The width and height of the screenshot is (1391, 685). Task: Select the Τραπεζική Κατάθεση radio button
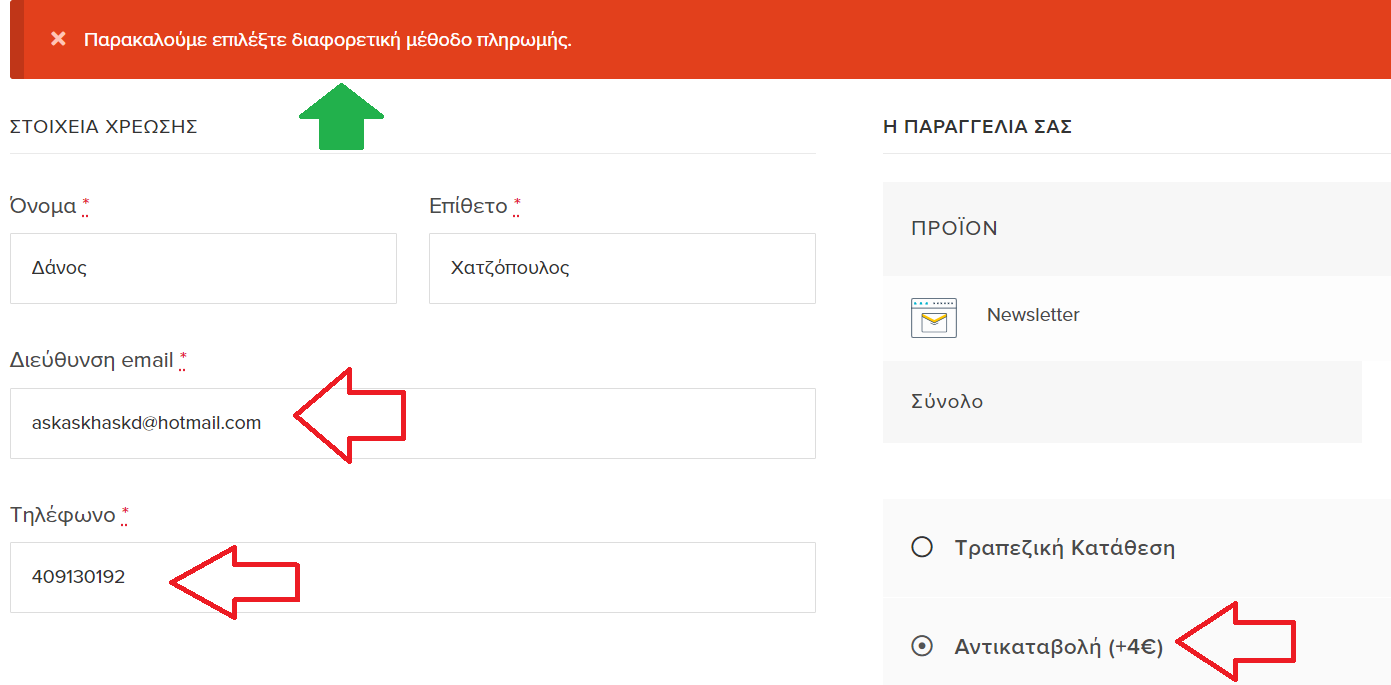click(922, 547)
